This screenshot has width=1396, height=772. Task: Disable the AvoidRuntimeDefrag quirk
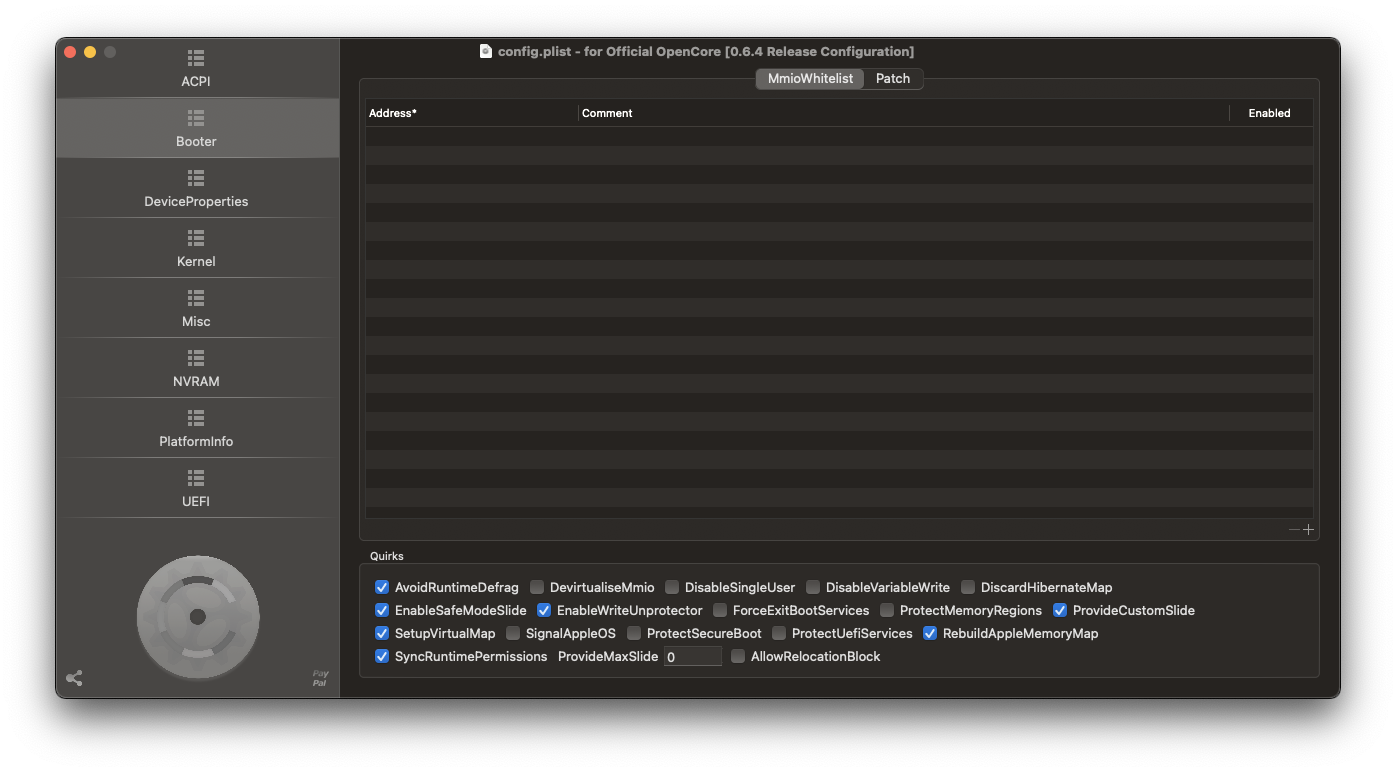382,587
